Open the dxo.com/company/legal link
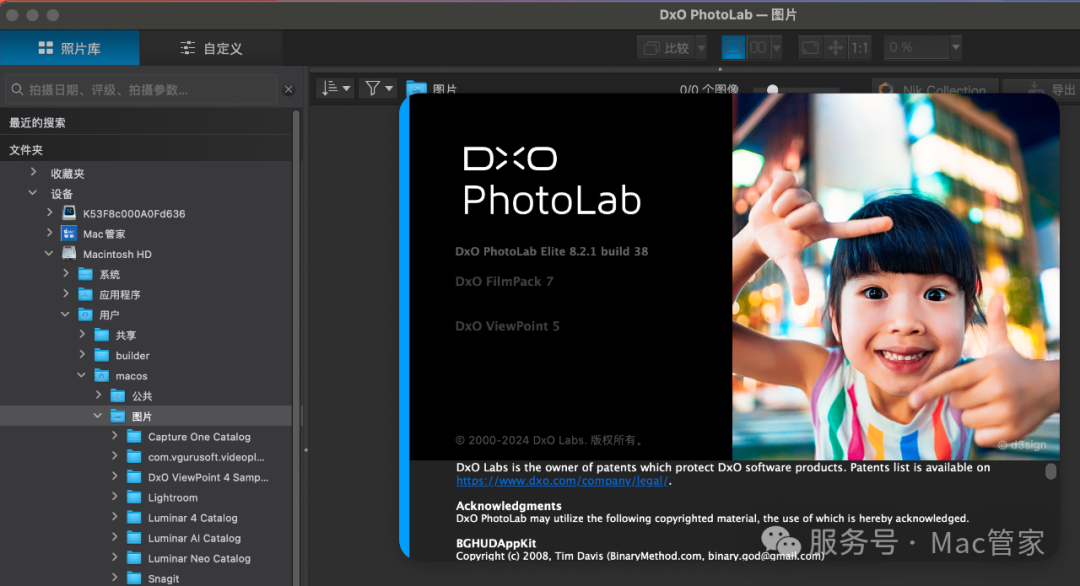Screen dimensions: 1080x586 point(561,481)
